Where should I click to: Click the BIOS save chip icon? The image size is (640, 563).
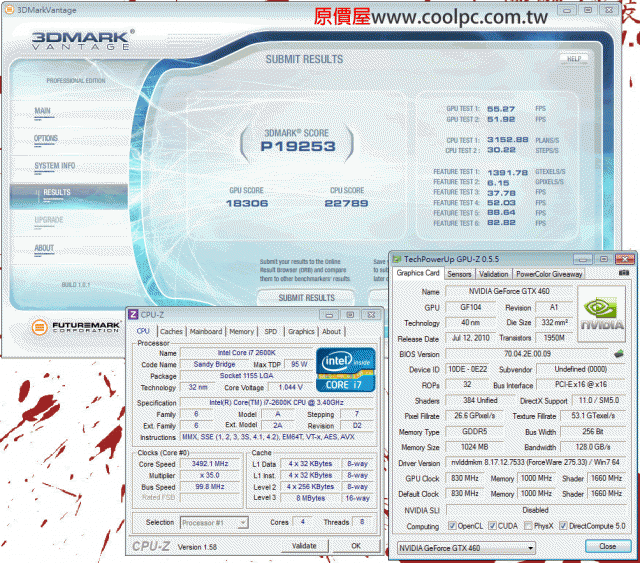(619, 354)
